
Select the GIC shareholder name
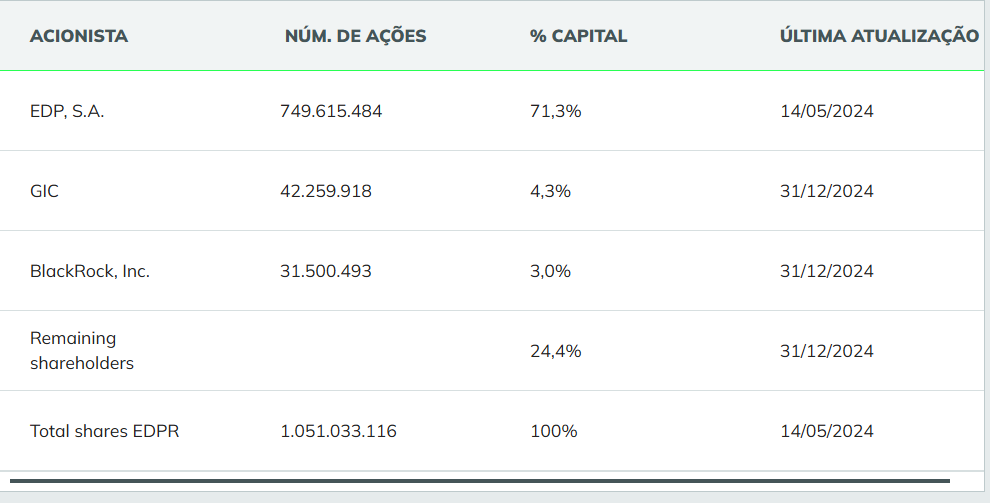44,191
